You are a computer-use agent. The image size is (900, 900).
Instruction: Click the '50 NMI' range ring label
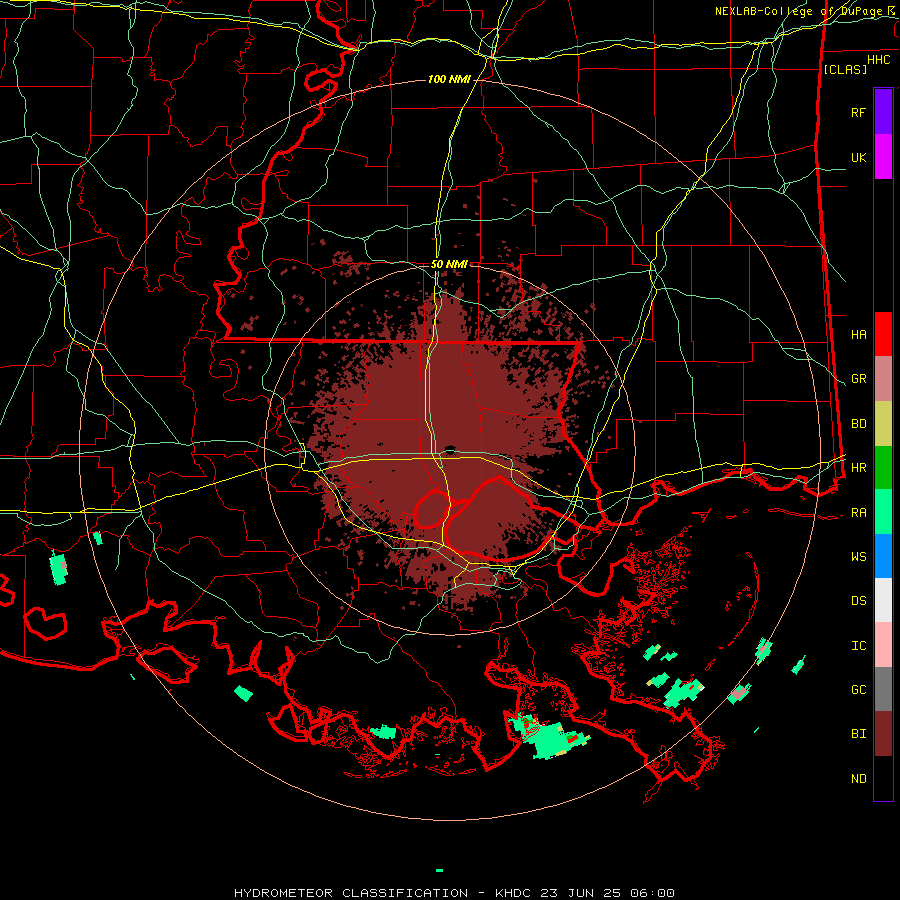(449, 264)
